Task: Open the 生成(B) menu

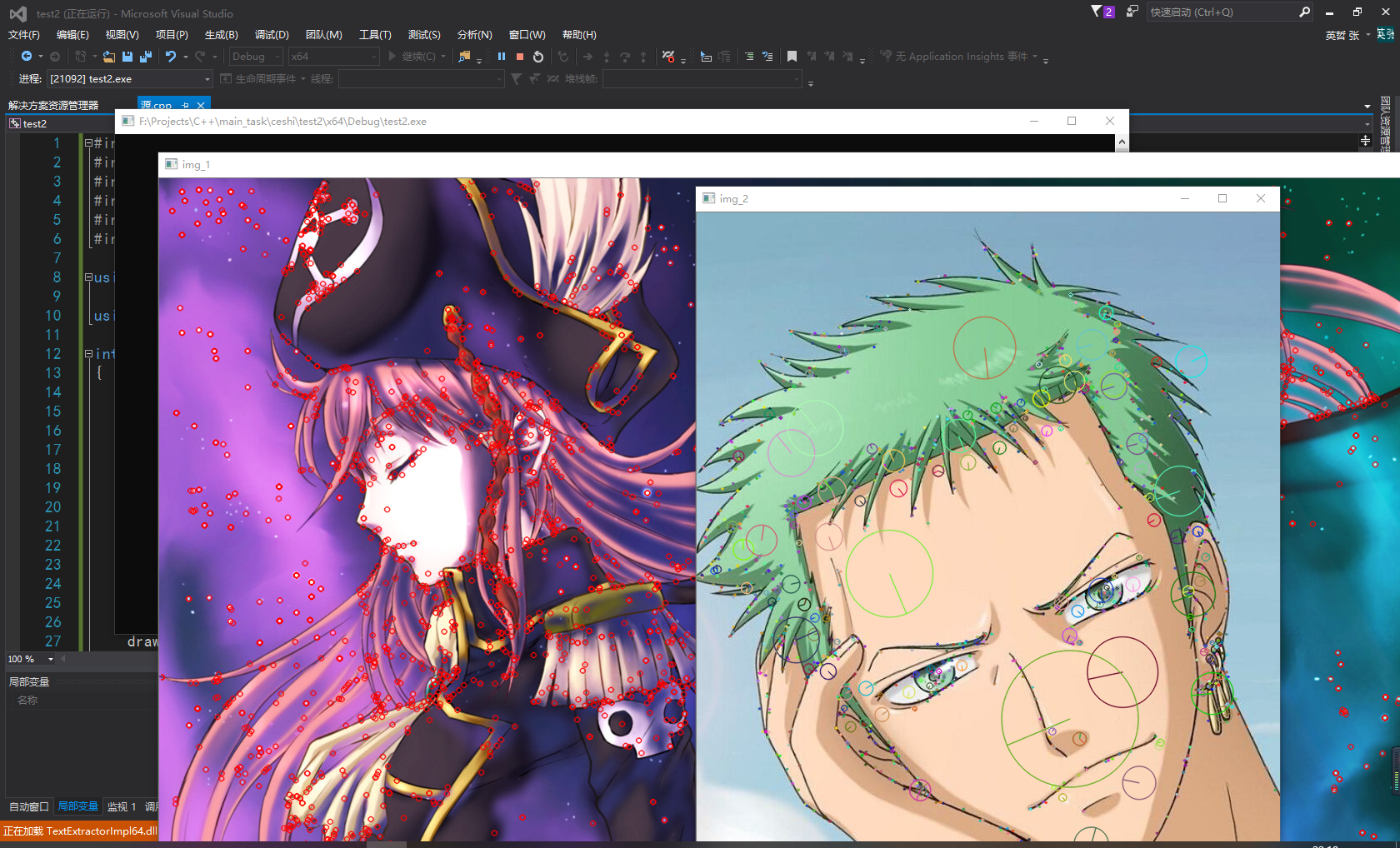Action: [x=222, y=34]
